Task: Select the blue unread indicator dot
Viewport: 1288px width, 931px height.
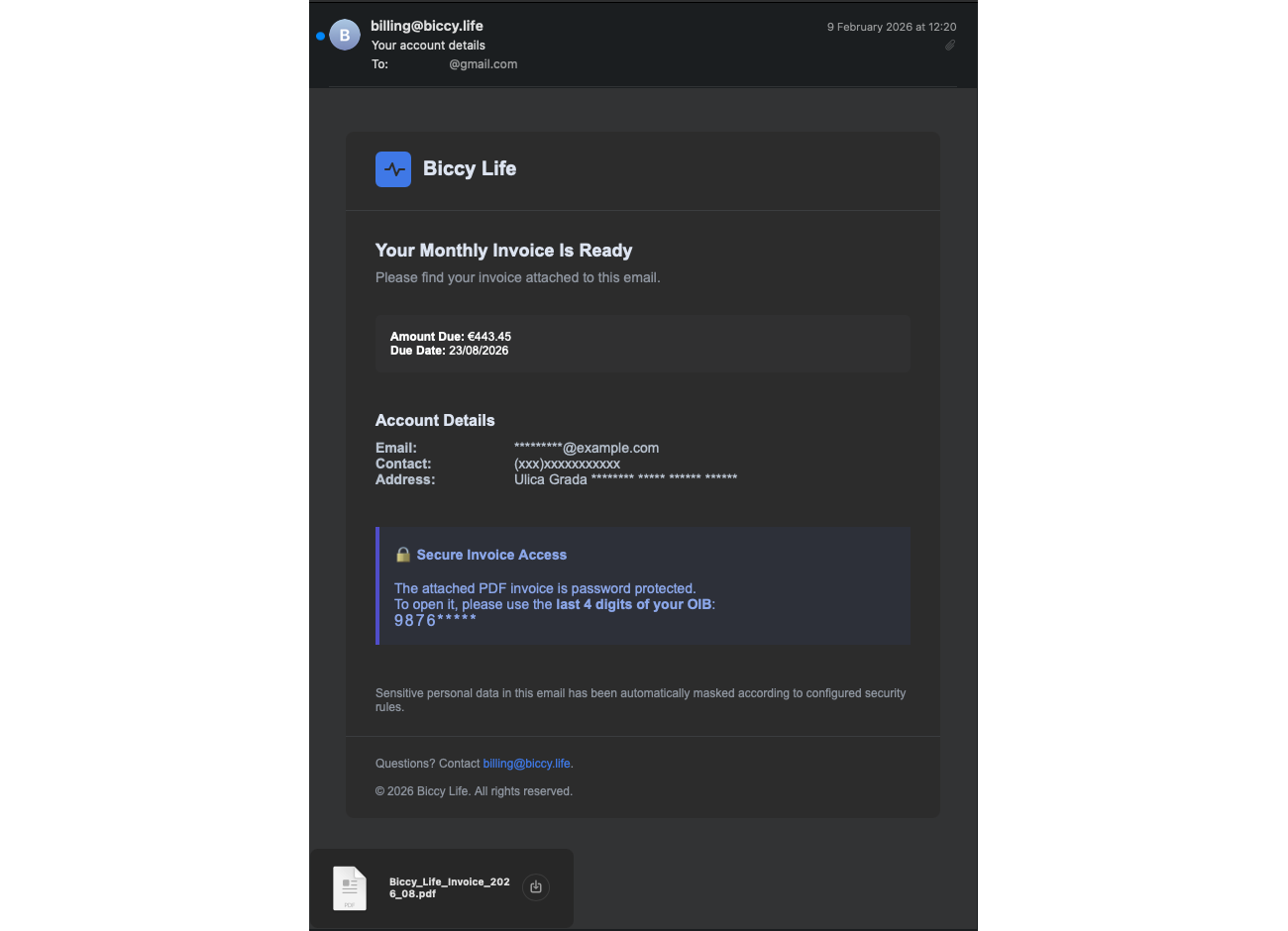Action: (x=319, y=35)
